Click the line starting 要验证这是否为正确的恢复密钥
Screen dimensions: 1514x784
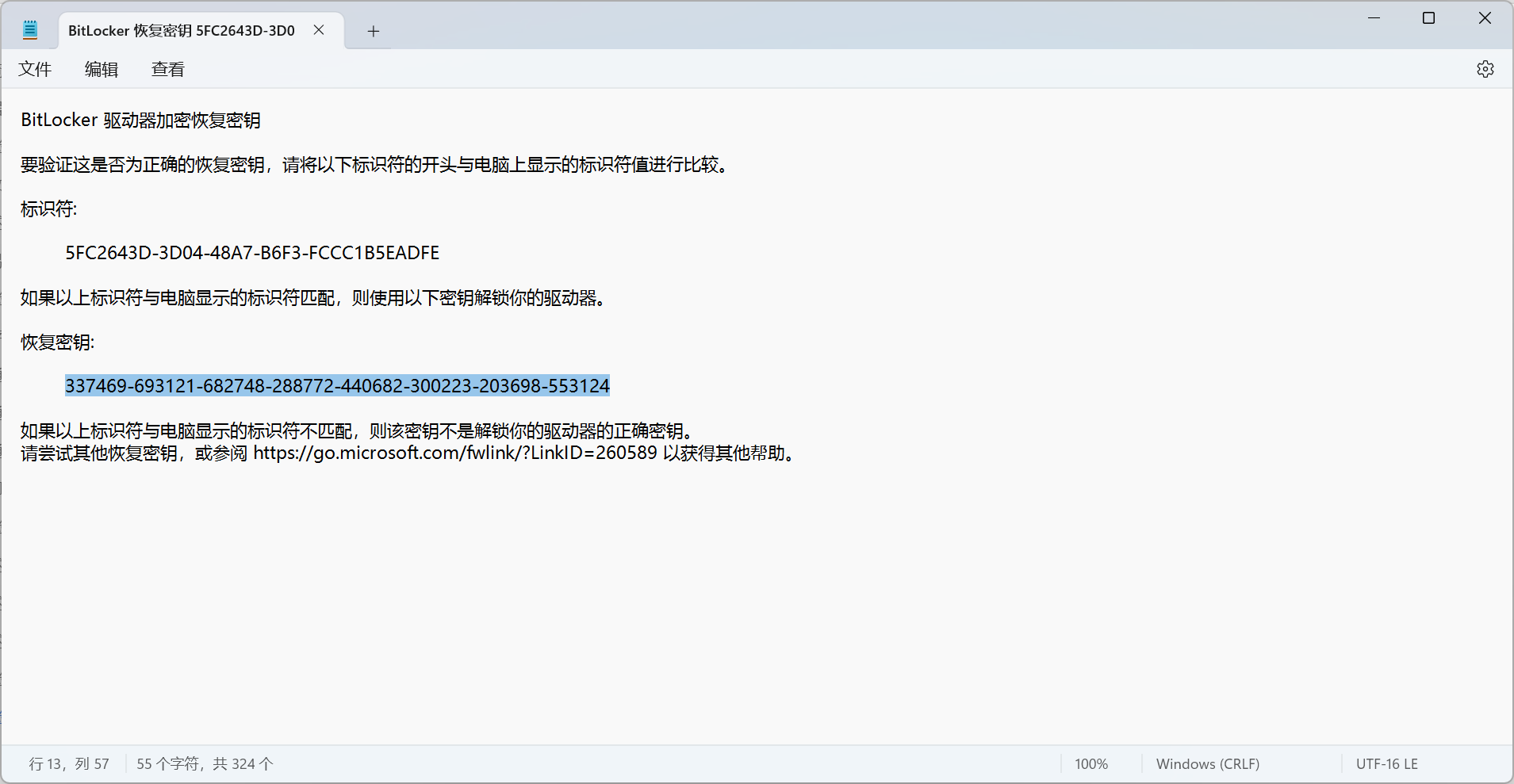click(375, 165)
